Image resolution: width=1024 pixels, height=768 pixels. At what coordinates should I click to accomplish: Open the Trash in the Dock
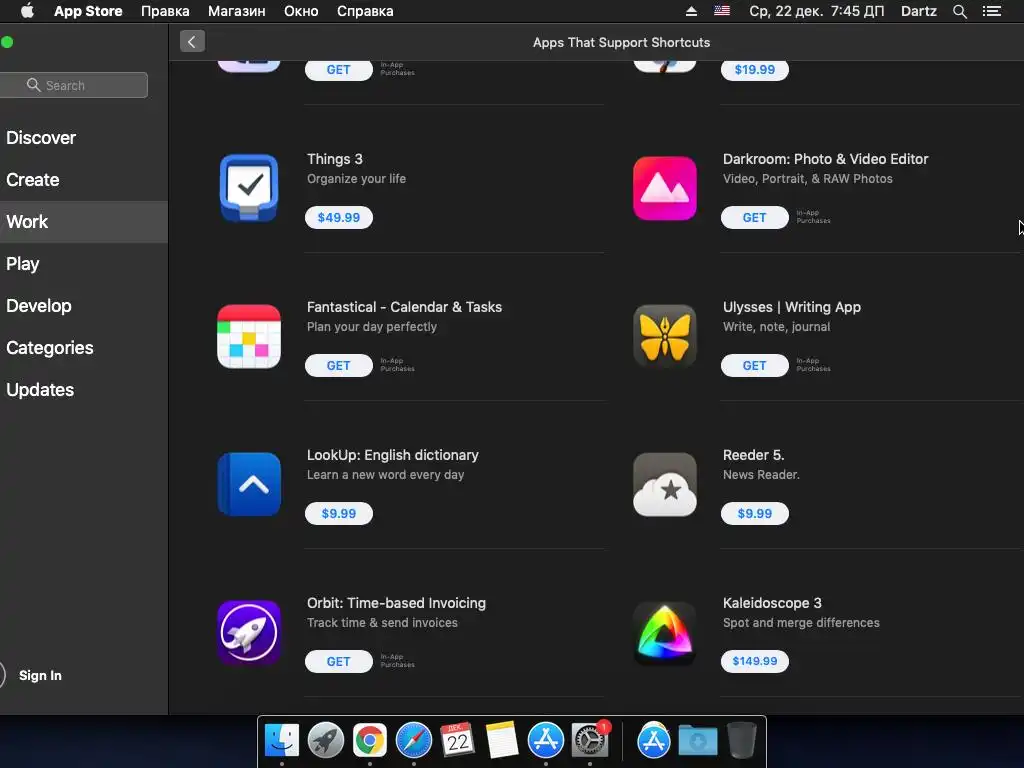741,740
